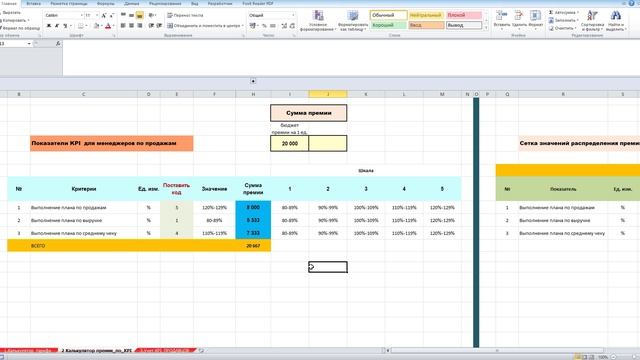Image resolution: width=640 pixels, height=360 pixels.
Task: Toggle italic formatting in Font group
Action: [x=57, y=26]
